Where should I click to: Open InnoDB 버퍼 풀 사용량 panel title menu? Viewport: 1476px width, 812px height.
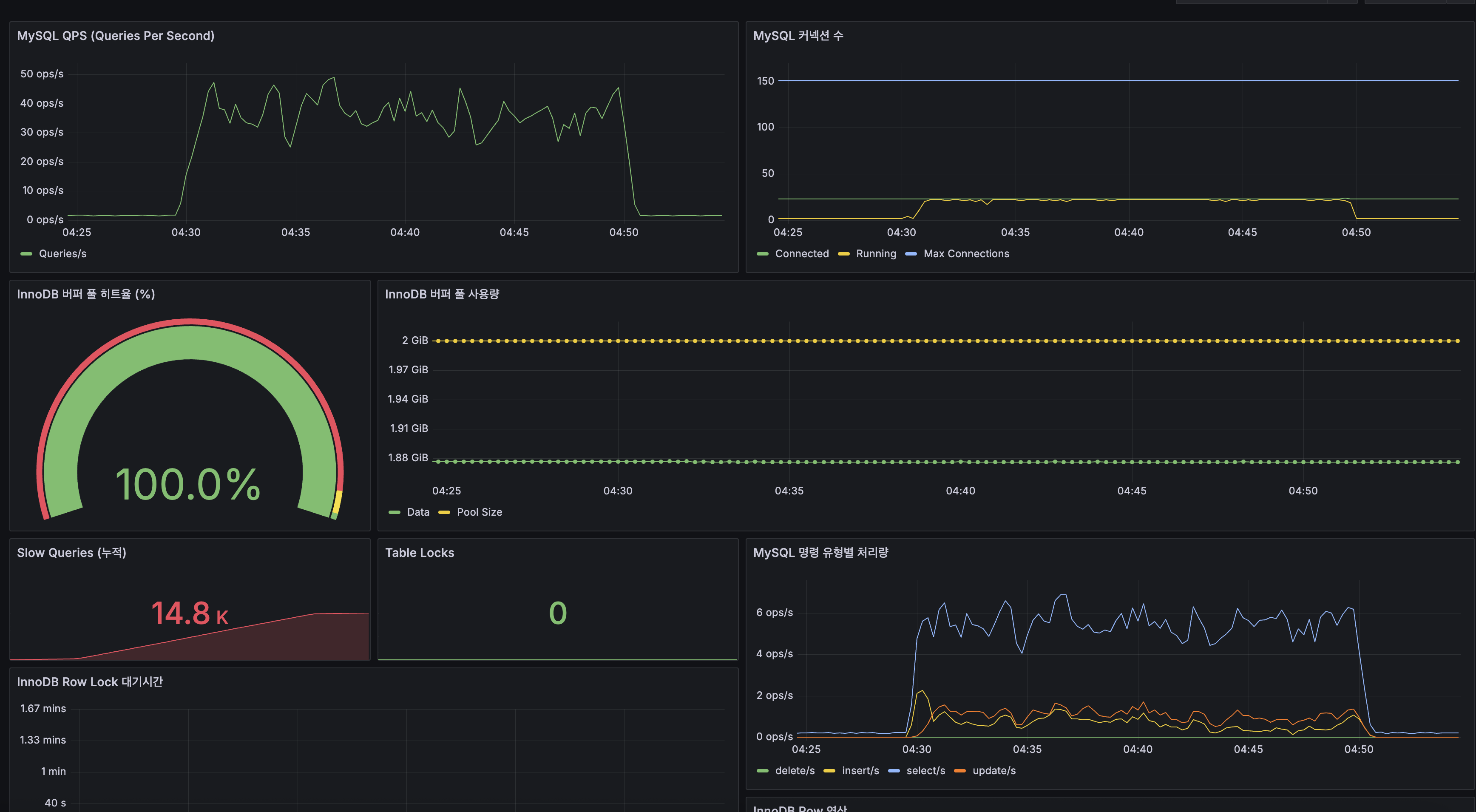[x=442, y=294]
